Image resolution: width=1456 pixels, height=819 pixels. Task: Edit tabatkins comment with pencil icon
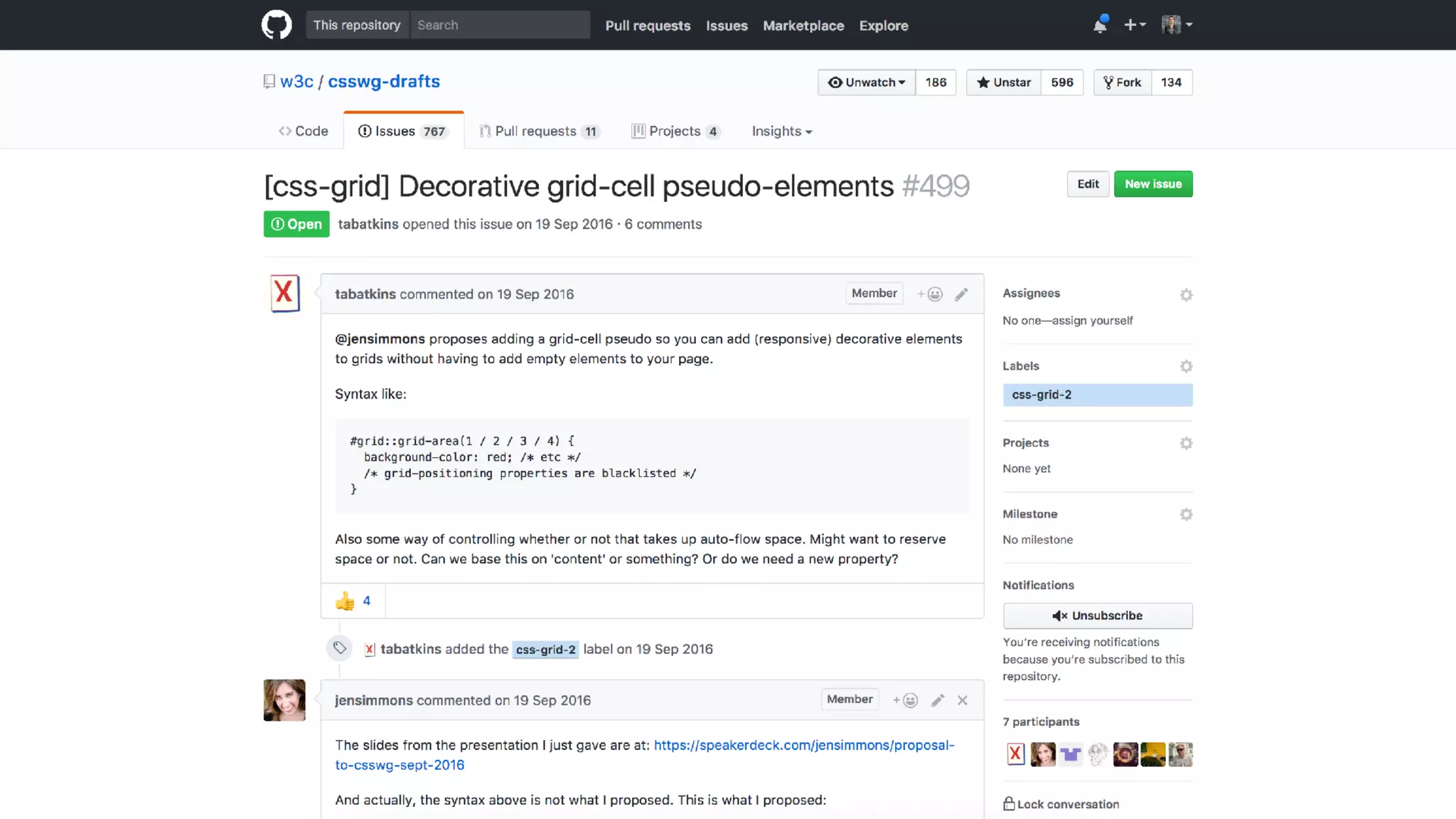tap(961, 294)
